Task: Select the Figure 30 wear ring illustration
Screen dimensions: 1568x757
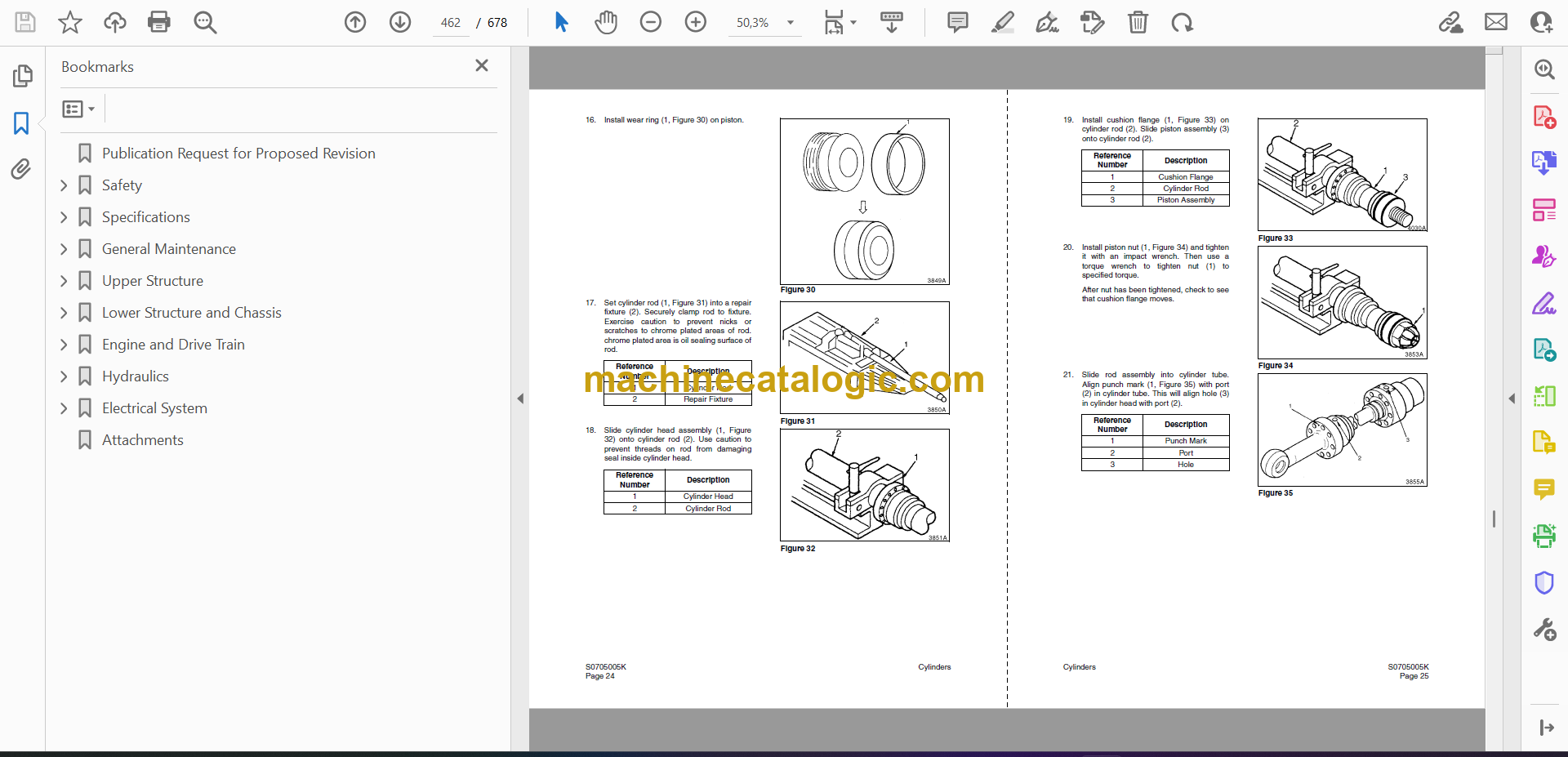Action: pos(865,202)
